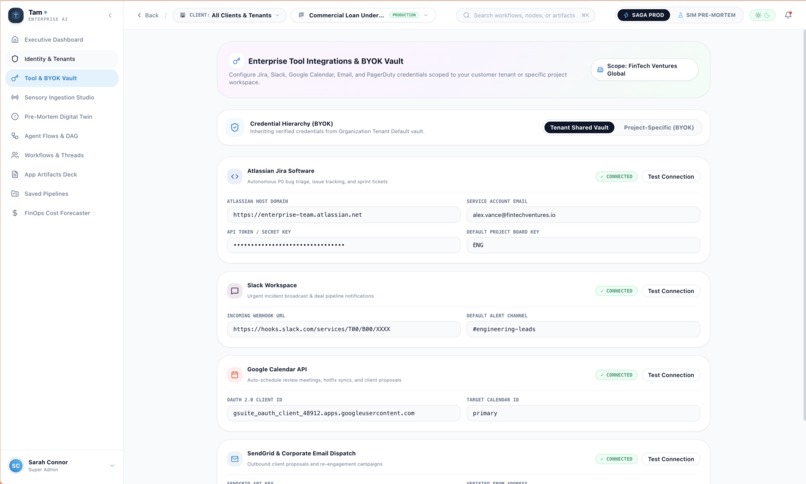Click the Google Calendar CONNECTED badge
The image size is (806, 484).
(x=617, y=375)
